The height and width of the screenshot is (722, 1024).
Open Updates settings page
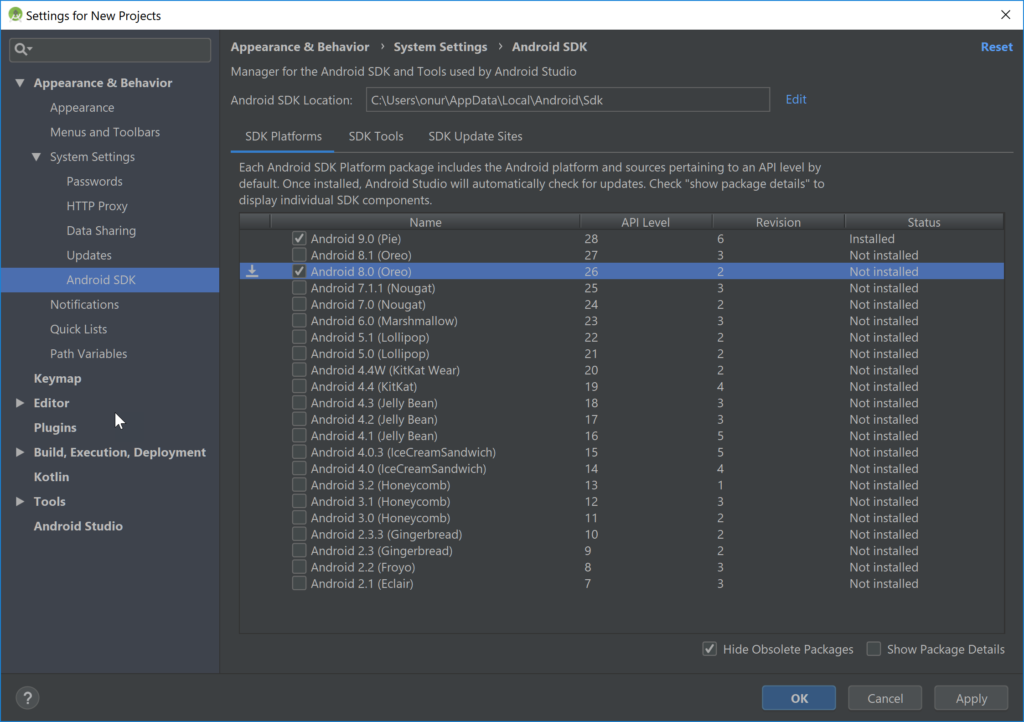(89, 255)
